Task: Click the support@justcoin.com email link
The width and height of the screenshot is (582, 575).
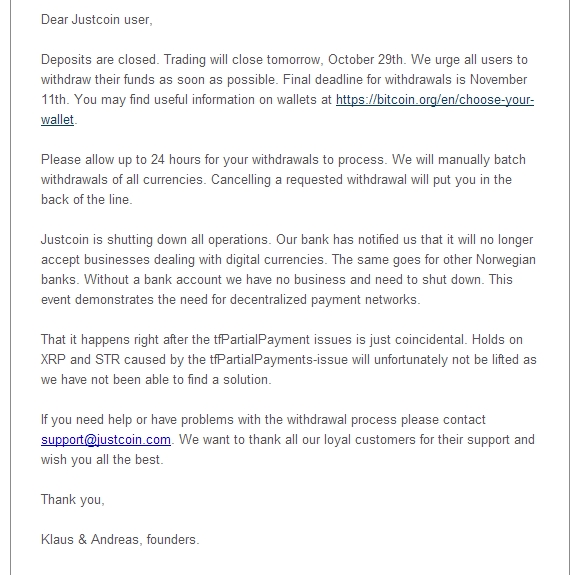Action: pyautogui.click(x=106, y=440)
